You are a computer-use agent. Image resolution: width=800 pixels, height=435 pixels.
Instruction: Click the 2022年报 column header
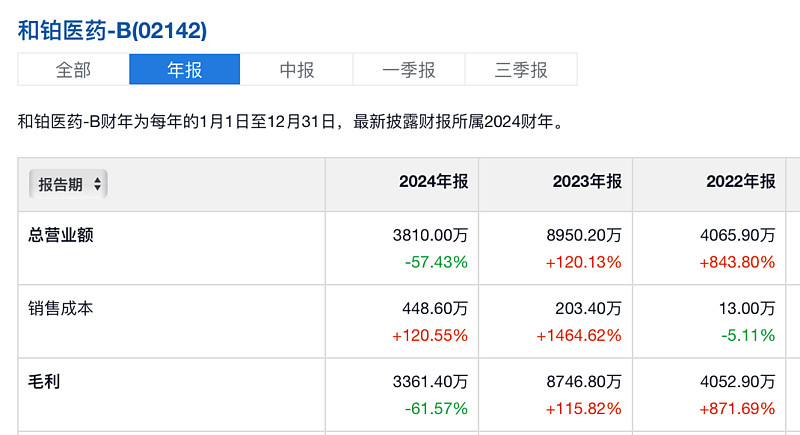[741, 182]
